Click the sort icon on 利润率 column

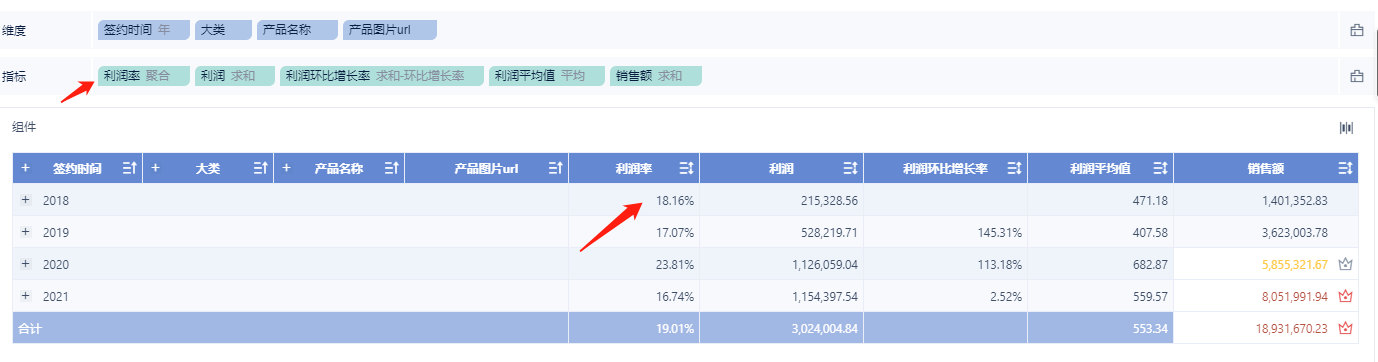[686, 168]
